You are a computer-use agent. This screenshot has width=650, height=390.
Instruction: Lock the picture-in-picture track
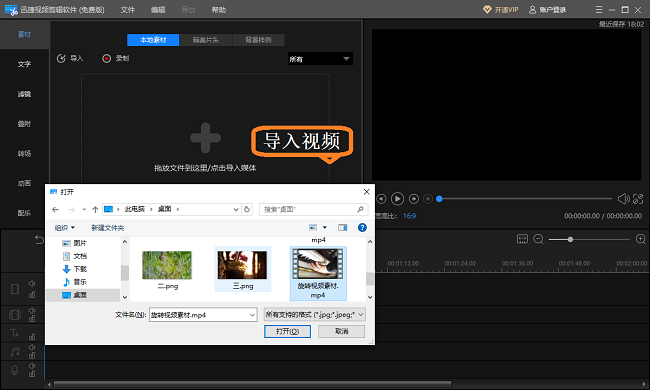[x=32, y=319]
